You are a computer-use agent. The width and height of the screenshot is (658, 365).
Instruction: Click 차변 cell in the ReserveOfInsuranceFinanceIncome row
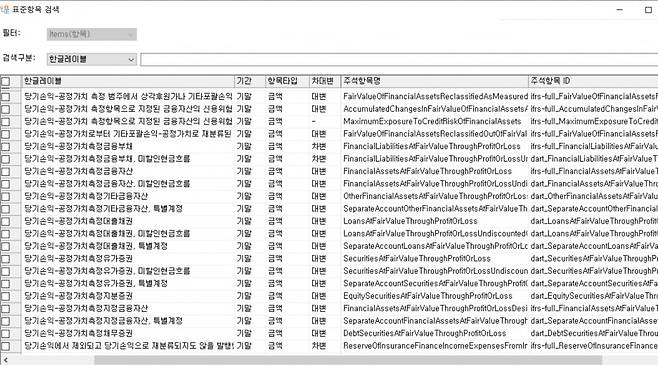(x=319, y=346)
